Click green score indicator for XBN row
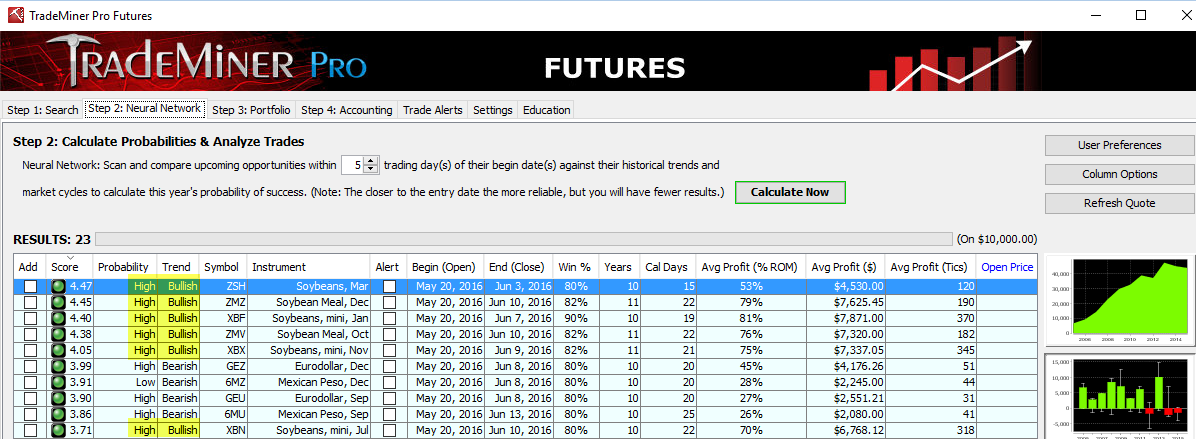 point(58,431)
